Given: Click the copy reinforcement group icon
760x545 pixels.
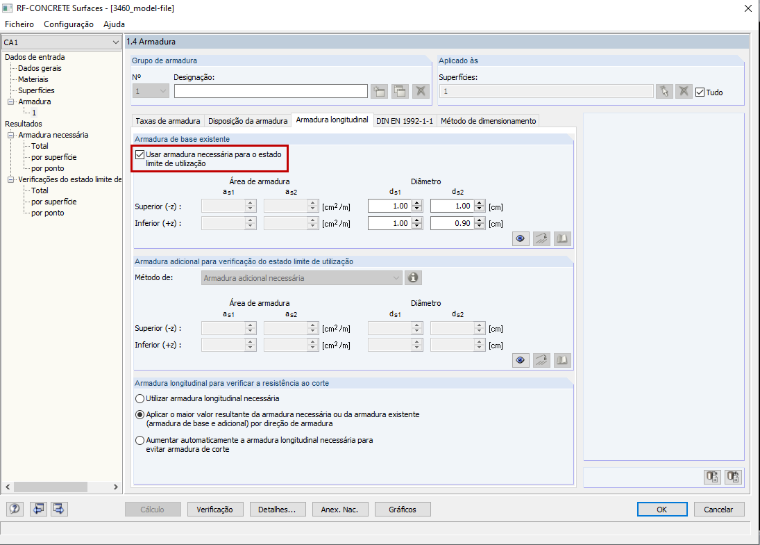Looking at the screenshot, I should pos(400,91).
